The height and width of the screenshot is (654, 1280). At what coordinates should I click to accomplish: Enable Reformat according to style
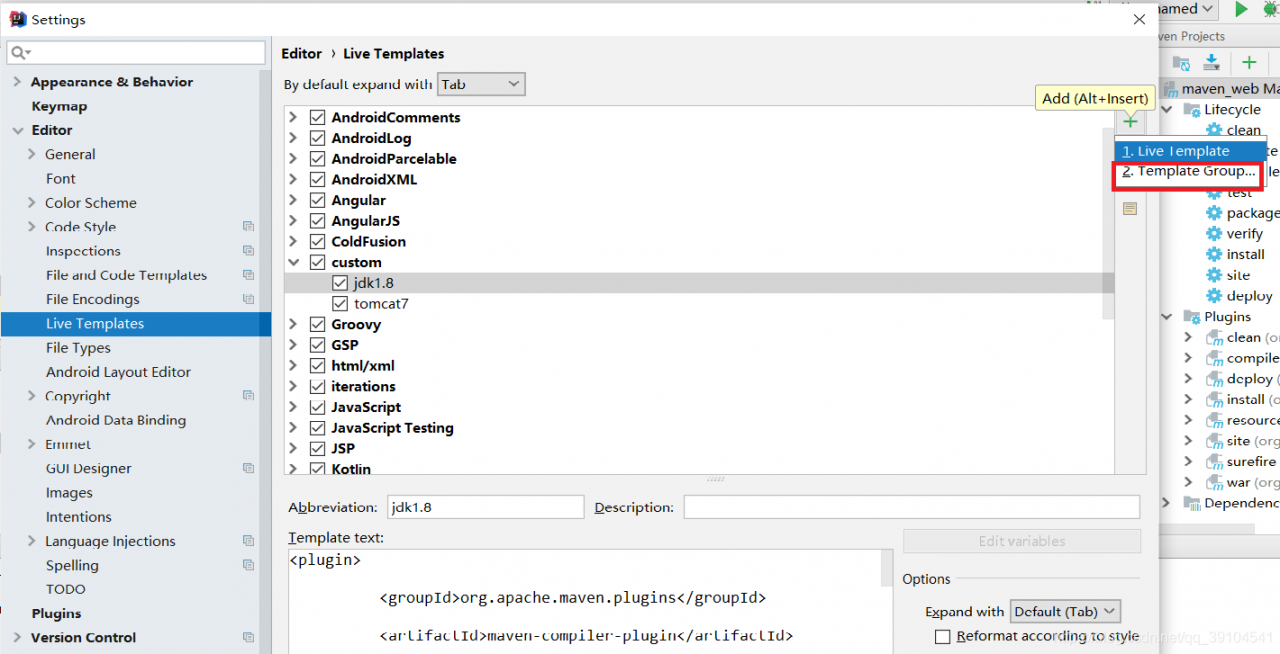(x=942, y=636)
